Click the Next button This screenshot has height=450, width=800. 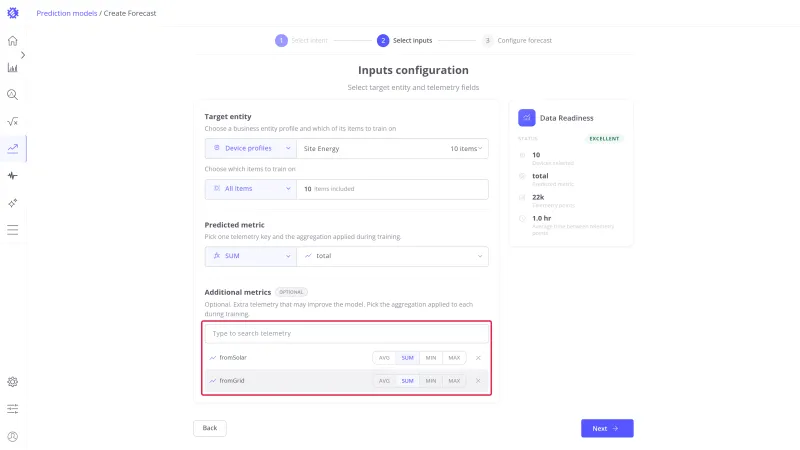click(x=607, y=429)
